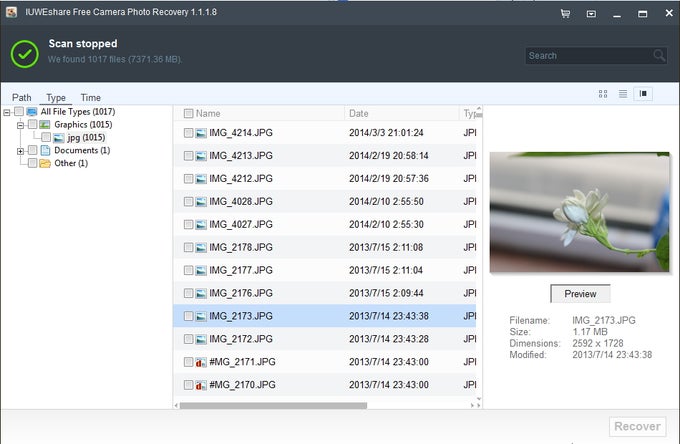680x444 pixels.
Task: Select the #MG_2170.JPG file name
Action: pos(242,385)
